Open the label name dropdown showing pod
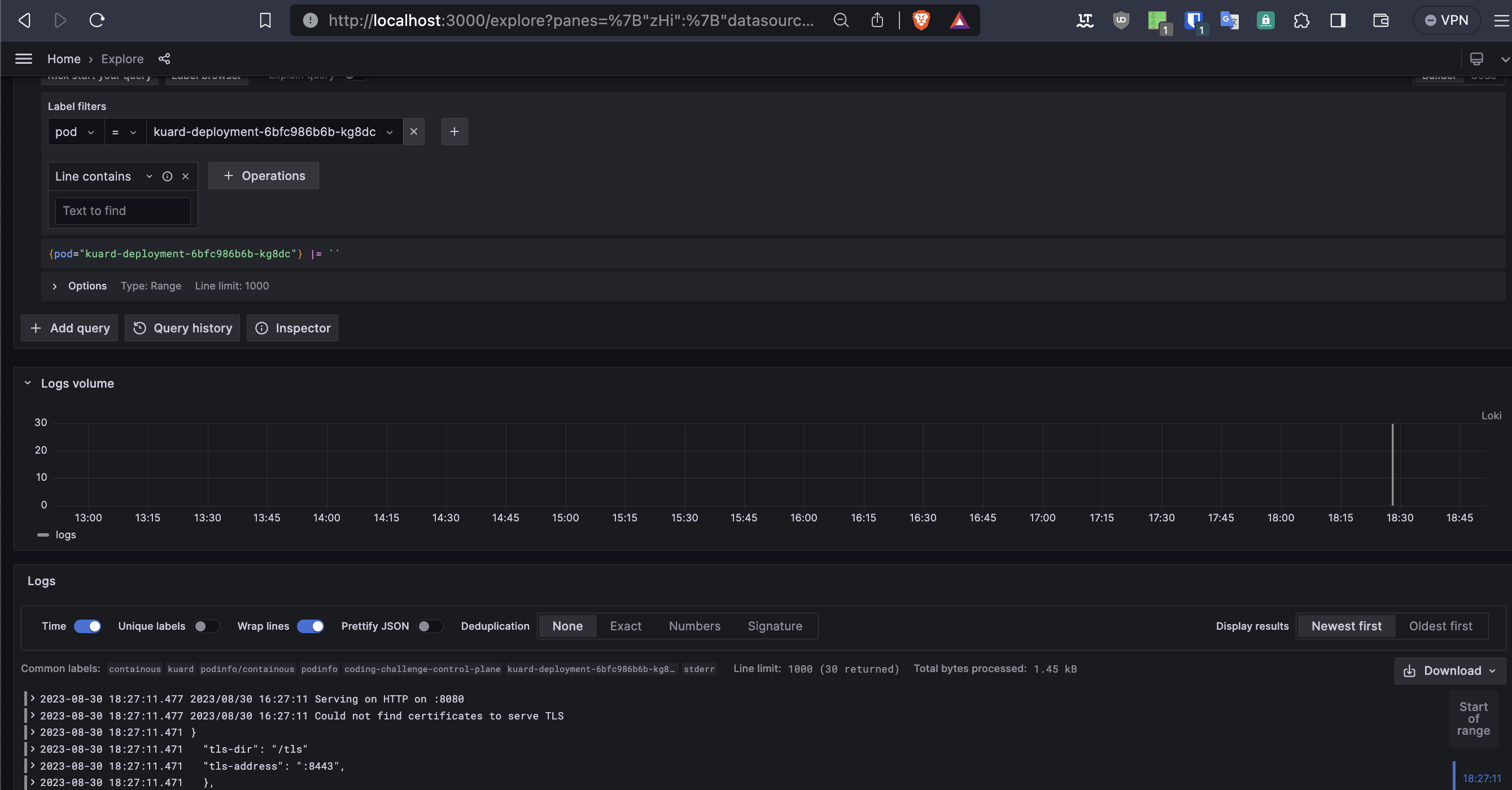The height and width of the screenshot is (790, 1512). (x=76, y=131)
